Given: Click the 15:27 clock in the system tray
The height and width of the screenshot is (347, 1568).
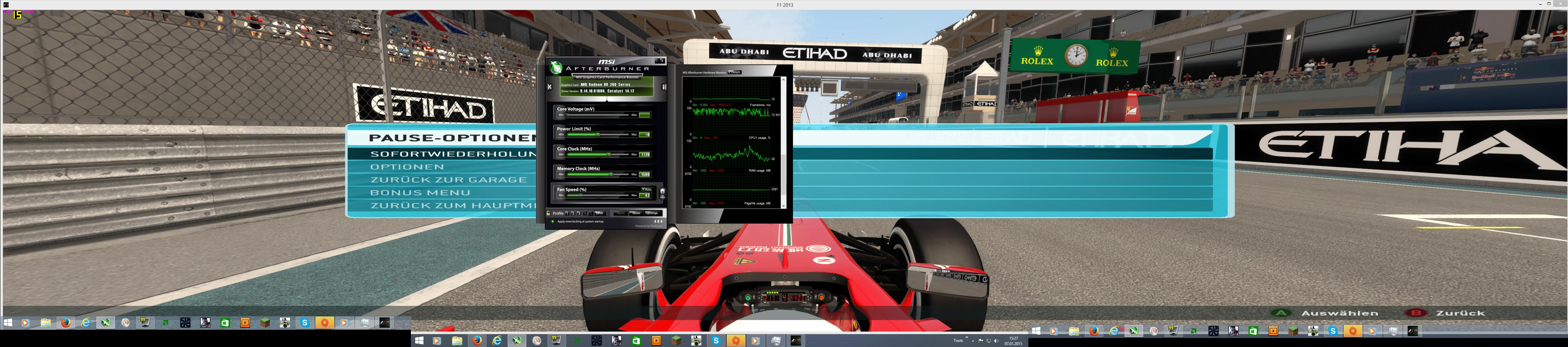Looking at the screenshot, I should point(1013,341).
